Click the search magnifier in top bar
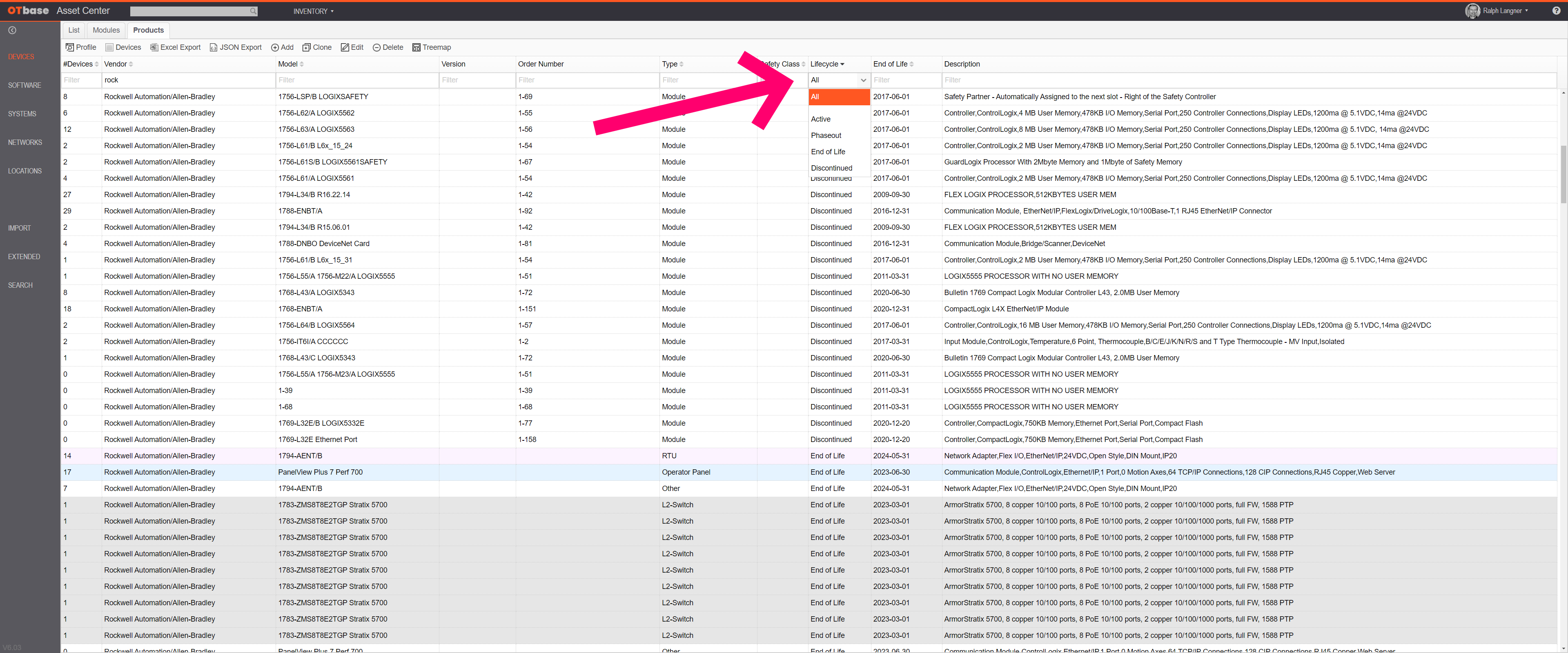The image size is (1568, 653). [x=253, y=11]
